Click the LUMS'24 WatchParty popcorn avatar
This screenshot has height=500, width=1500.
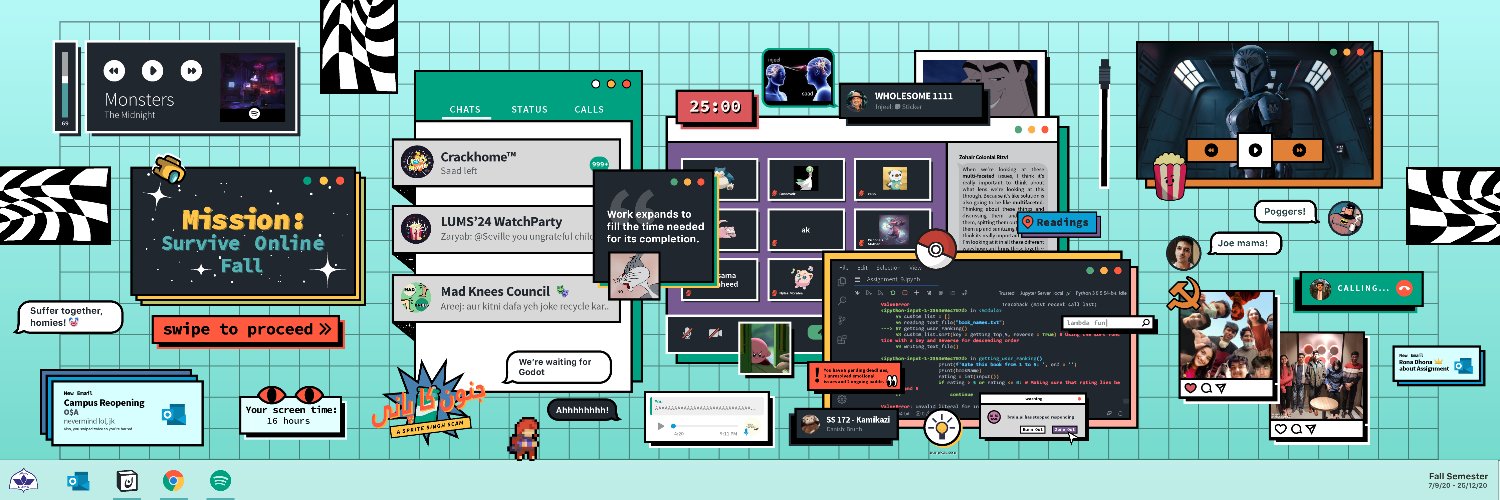coord(415,229)
